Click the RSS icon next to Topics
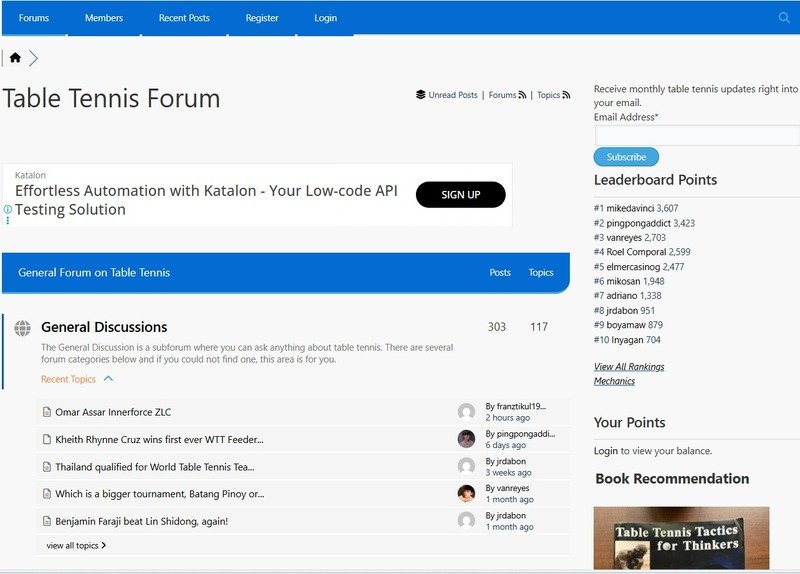 (567, 95)
